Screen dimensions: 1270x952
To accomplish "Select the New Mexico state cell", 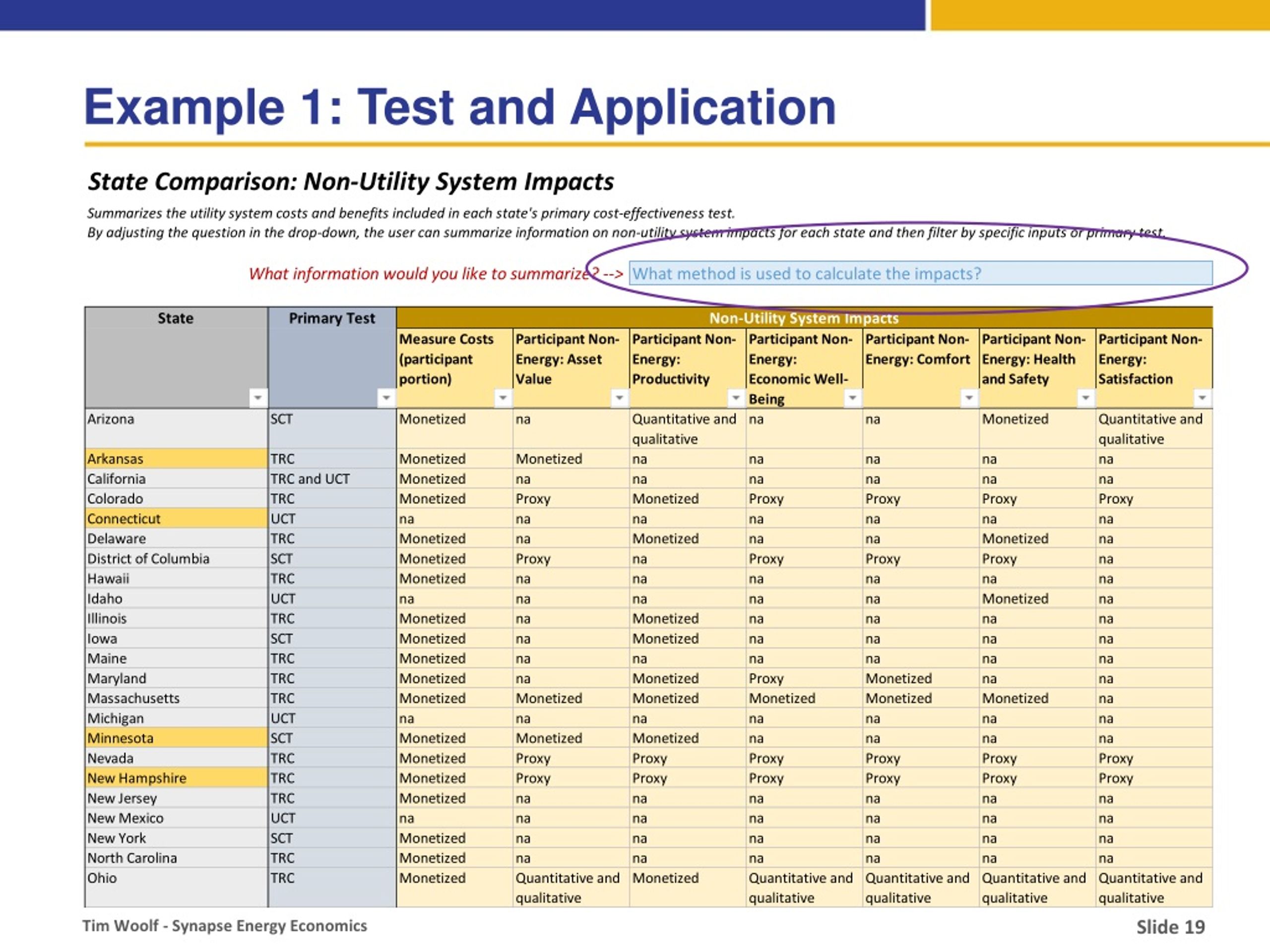I will (x=176, y=818).
